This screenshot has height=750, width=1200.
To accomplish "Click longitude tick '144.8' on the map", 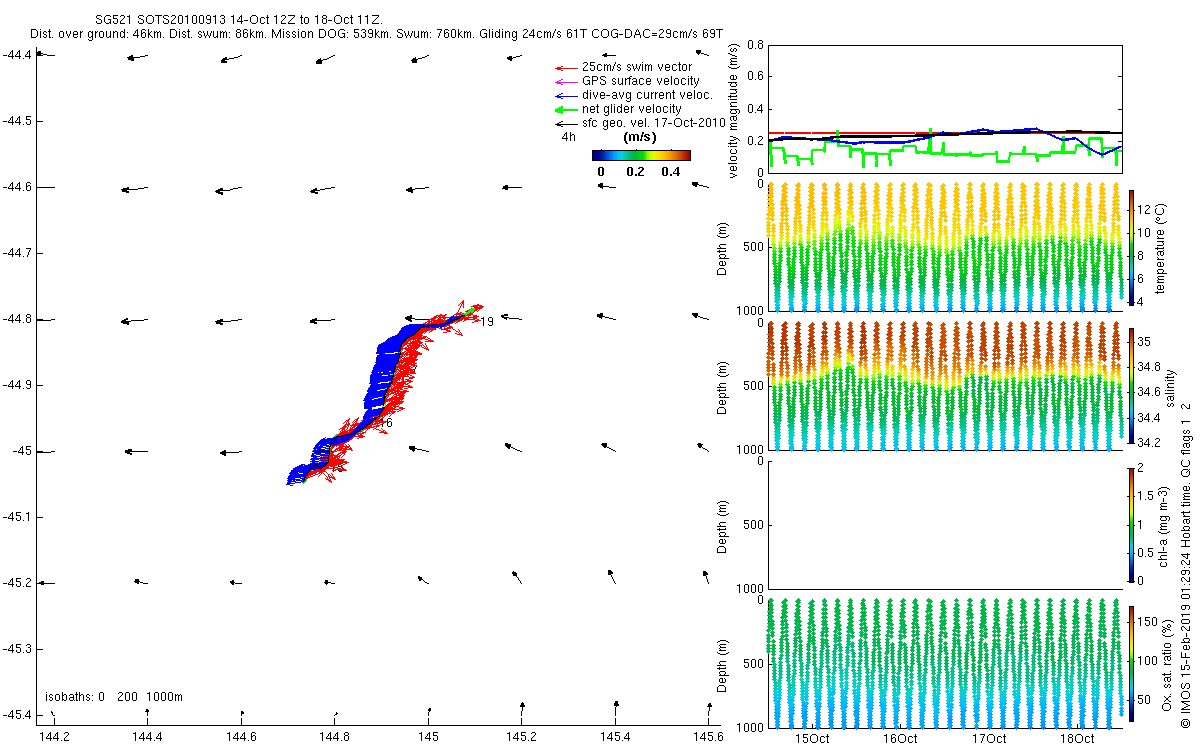I will [334, 737].
